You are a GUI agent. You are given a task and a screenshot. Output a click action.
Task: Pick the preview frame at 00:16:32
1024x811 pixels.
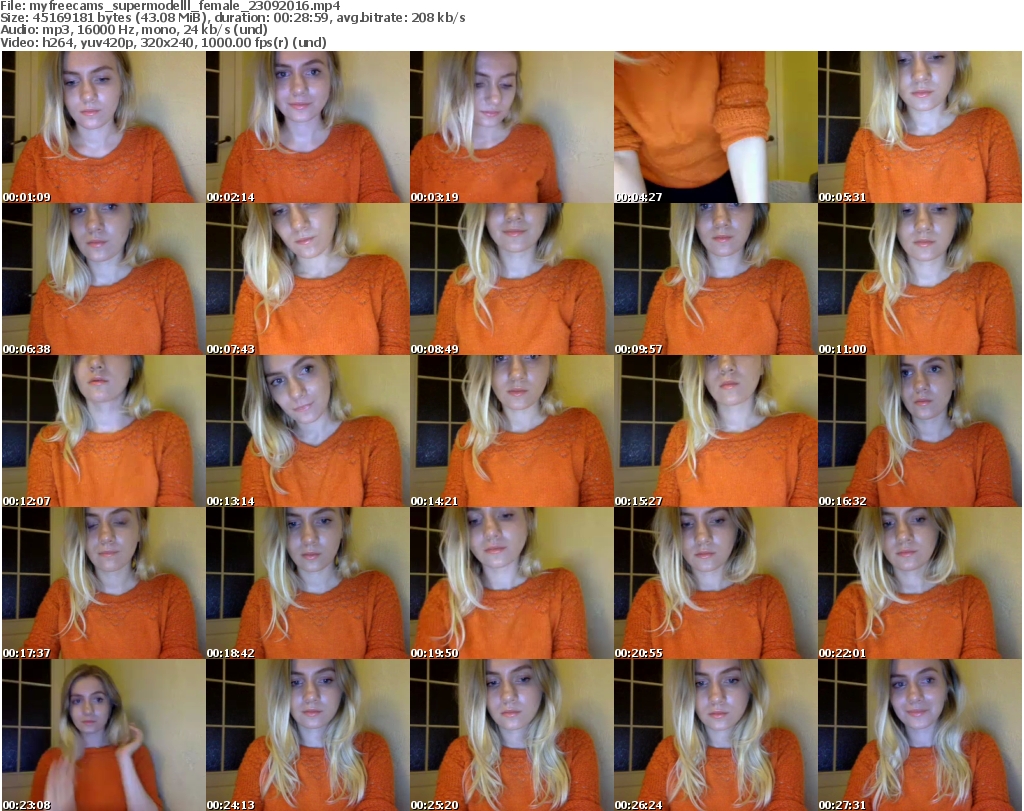pyautogui.click(x=920, y=431)
